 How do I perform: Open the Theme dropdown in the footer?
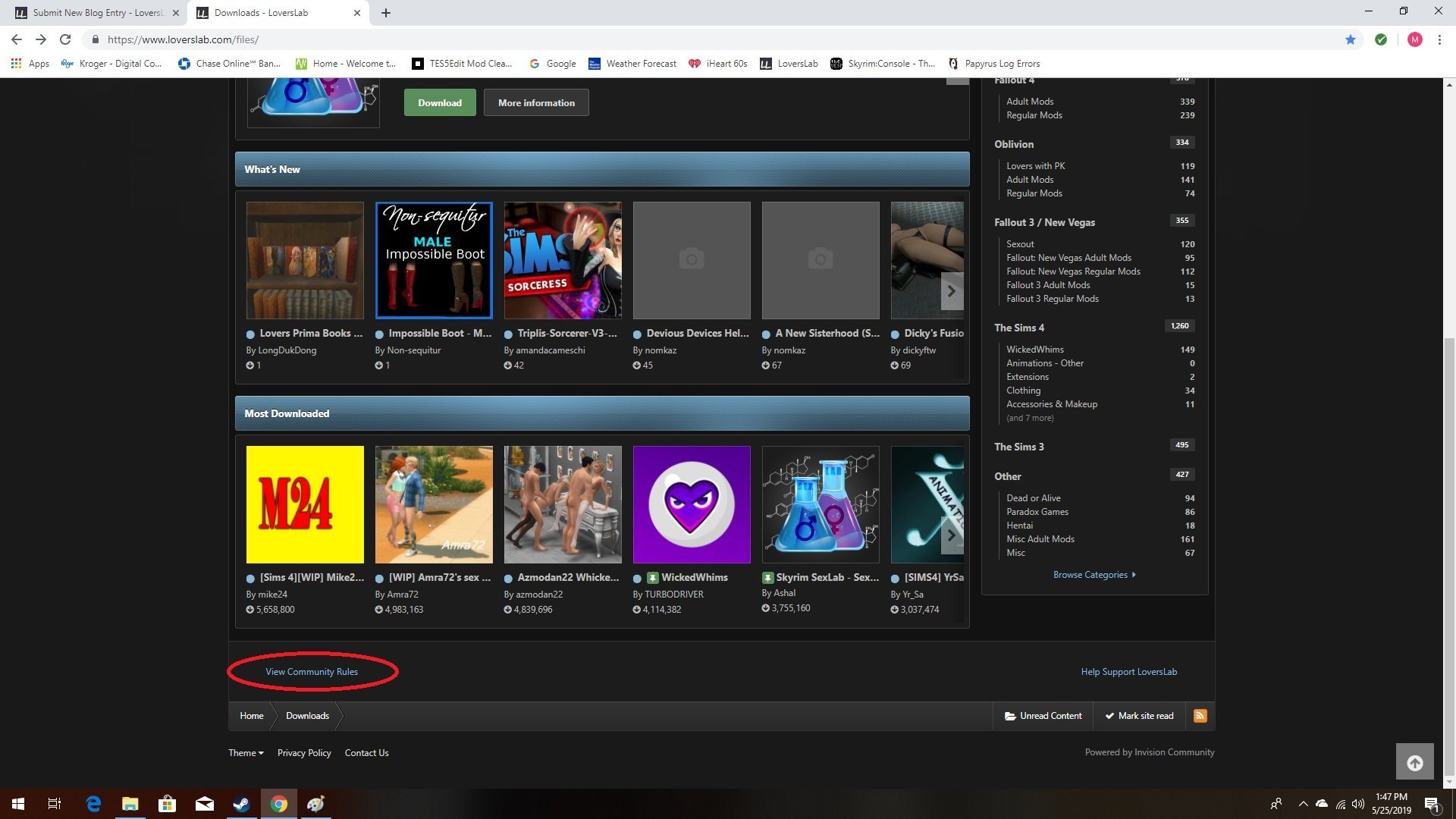(246, 753)
